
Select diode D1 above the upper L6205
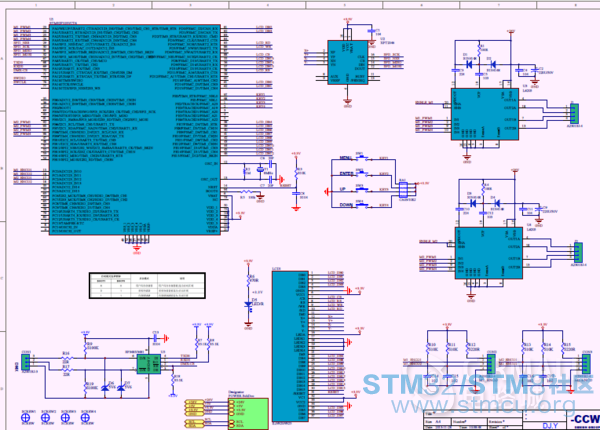pyautogui.click(x=469, y=64)
